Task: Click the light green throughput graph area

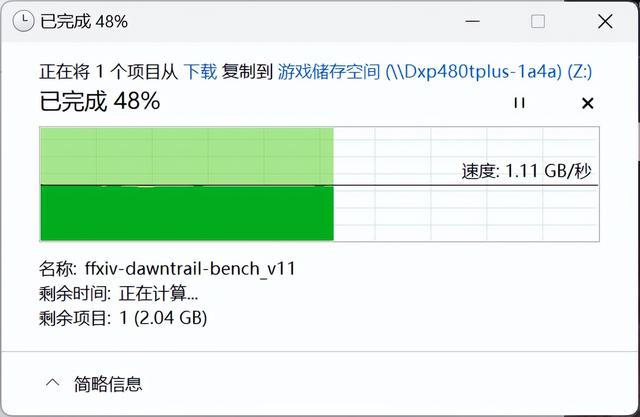Action: 187,156
